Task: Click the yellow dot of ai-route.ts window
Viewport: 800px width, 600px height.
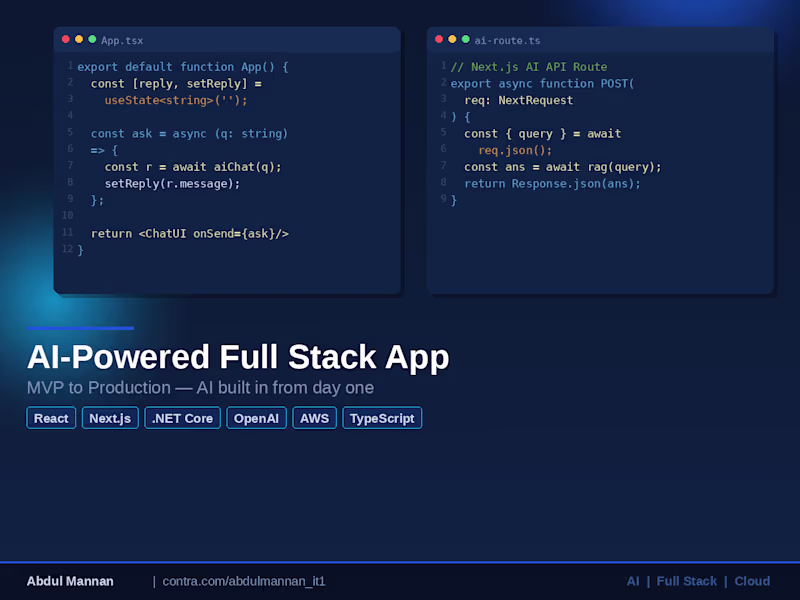Action: tap(452, 39)
